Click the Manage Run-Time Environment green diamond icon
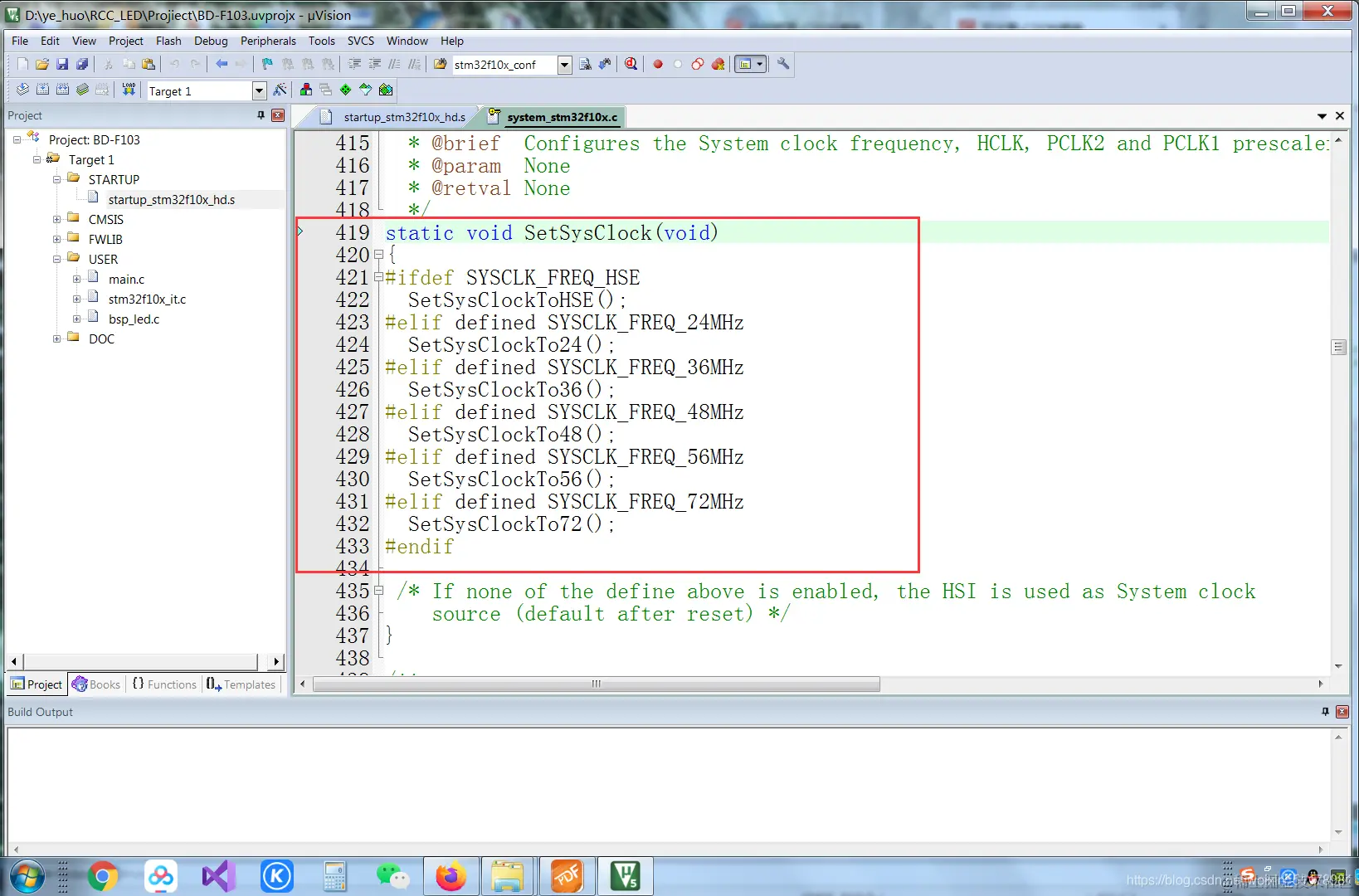This screenshot has width=1359, height=896. 346,90
